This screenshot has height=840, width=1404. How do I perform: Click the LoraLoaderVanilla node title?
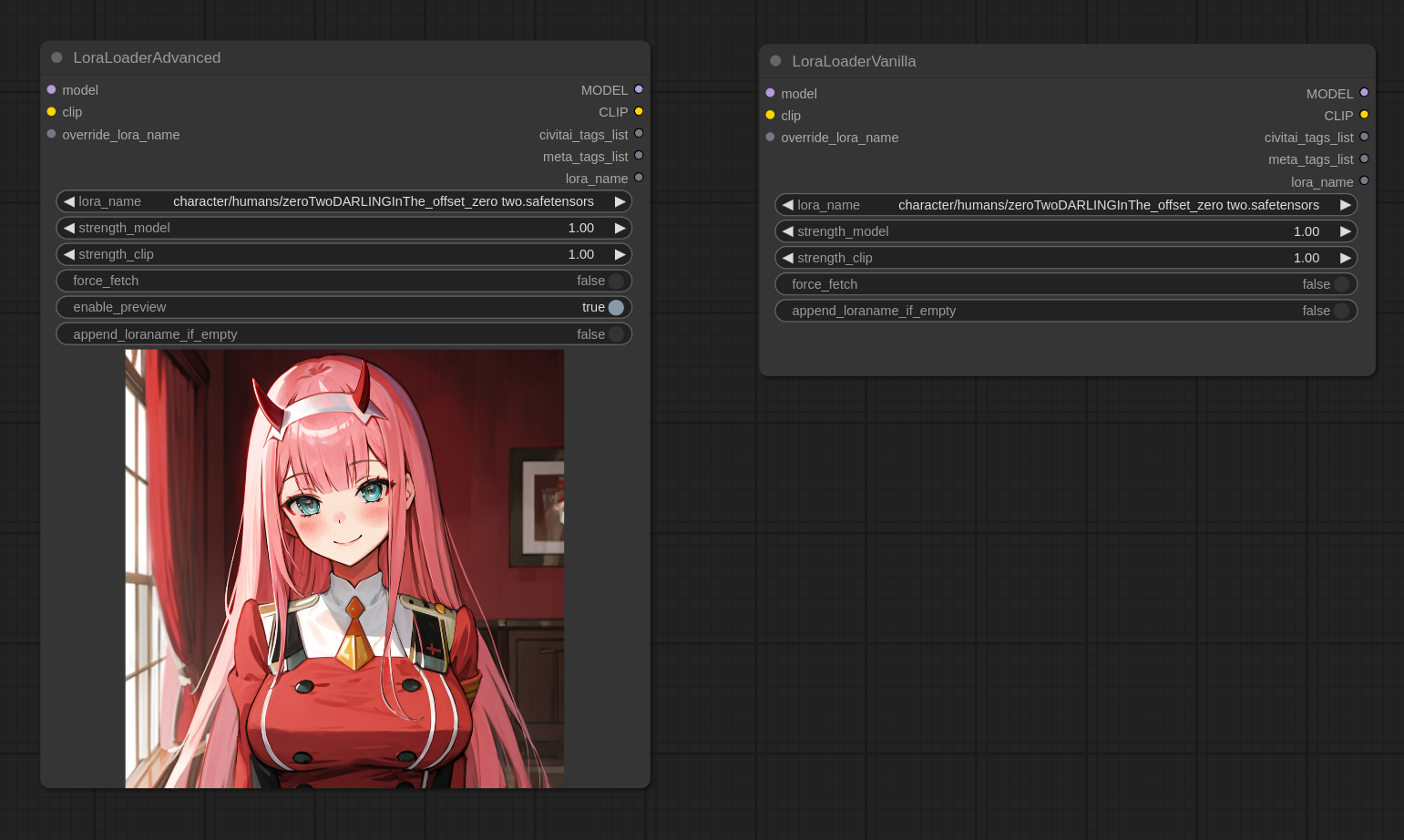pyautogui.click(x=854, y=61)
